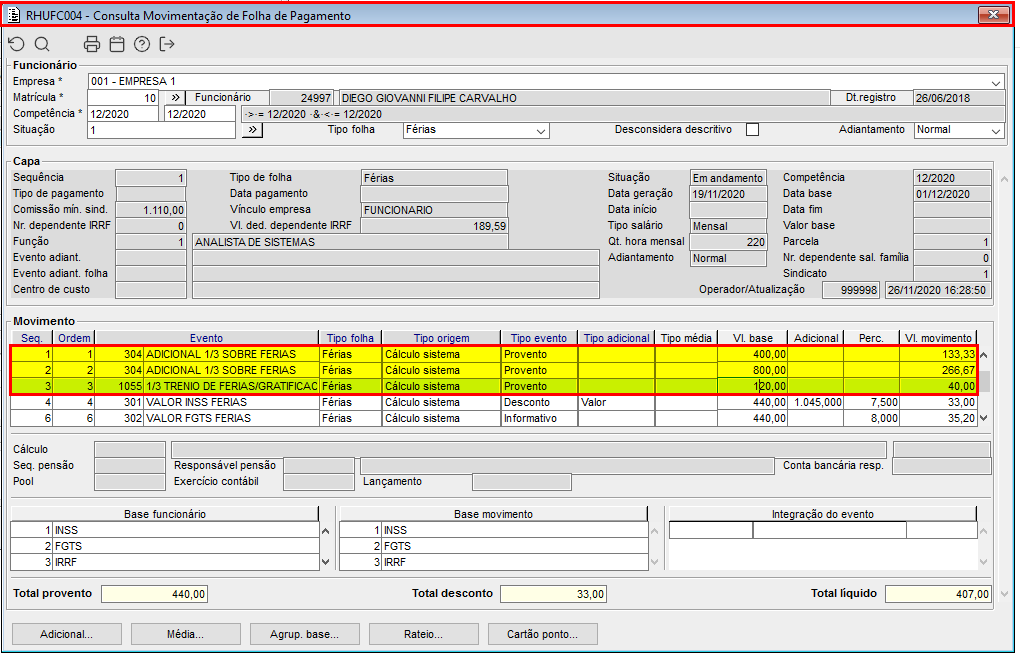
Task: Click lookup arrows button next to Matrícula
Action: [x=173, y=98]
